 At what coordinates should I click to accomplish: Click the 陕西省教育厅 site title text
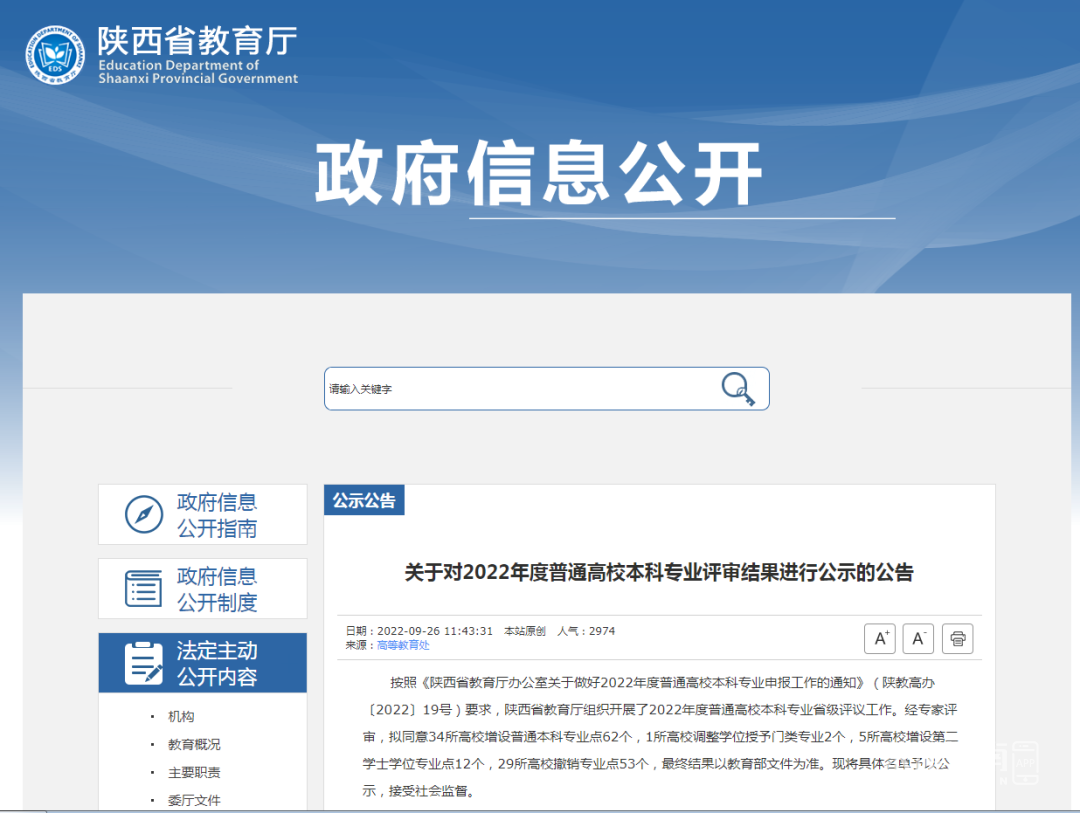197,40
